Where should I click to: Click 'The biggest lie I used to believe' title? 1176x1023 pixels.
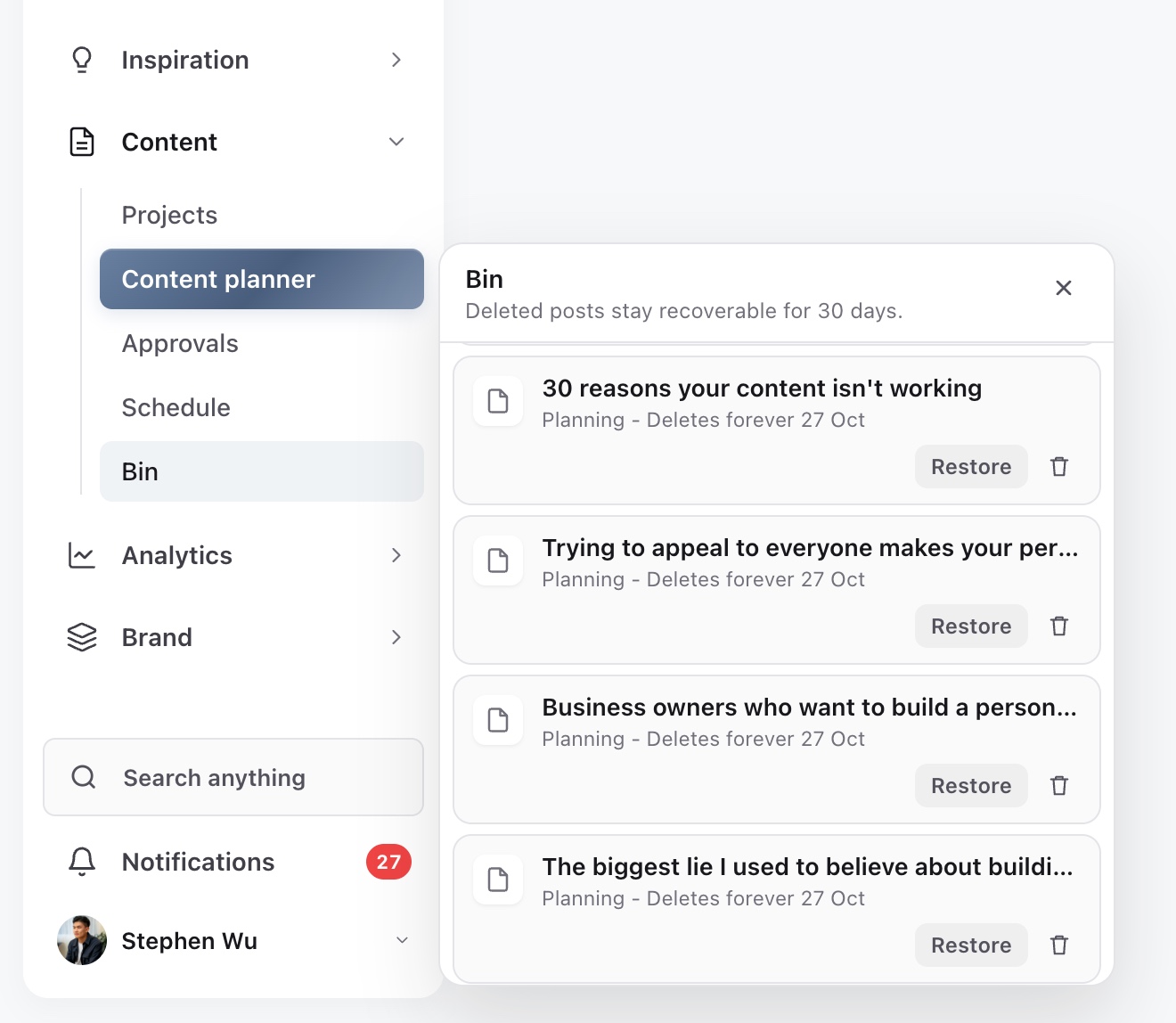808,867
